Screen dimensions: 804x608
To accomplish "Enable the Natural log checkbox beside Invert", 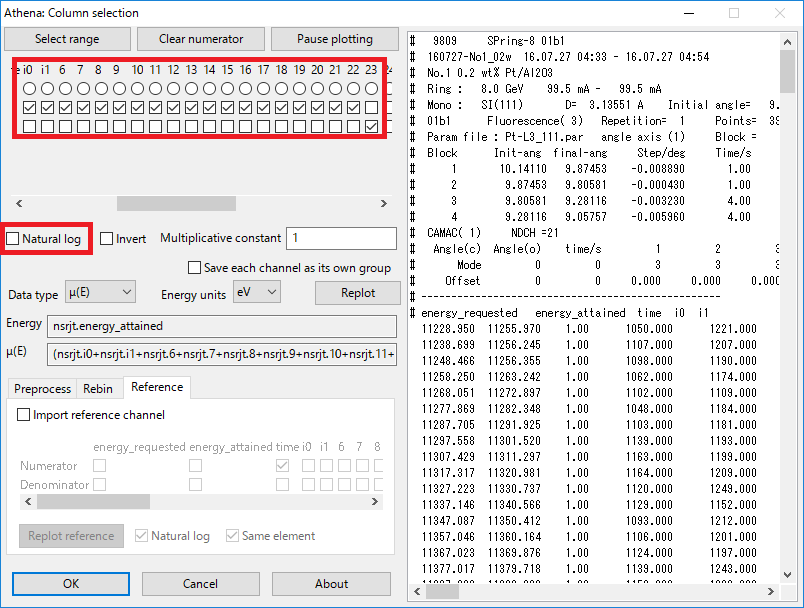I will pos(13,238).
